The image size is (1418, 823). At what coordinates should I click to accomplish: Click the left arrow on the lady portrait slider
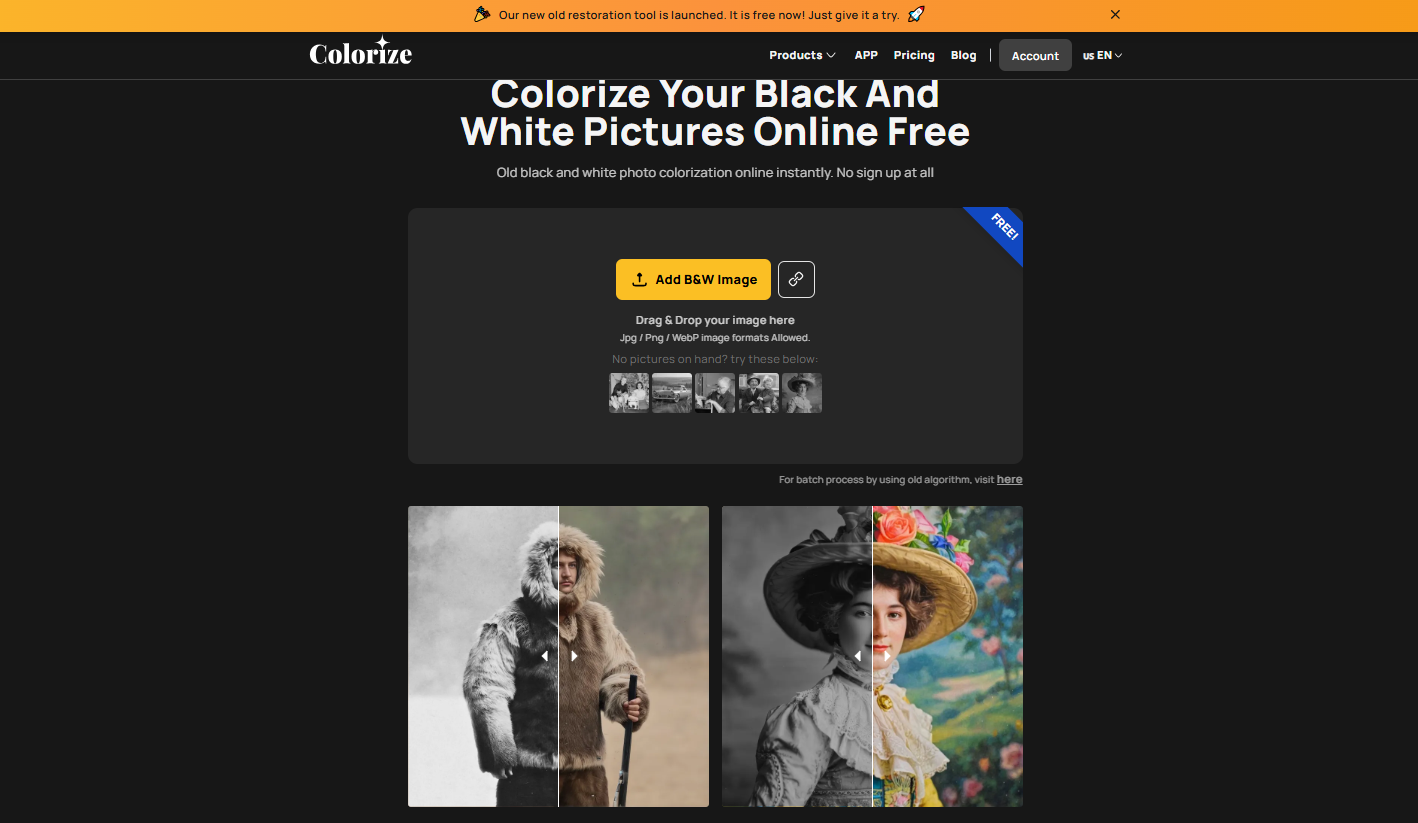857,656
